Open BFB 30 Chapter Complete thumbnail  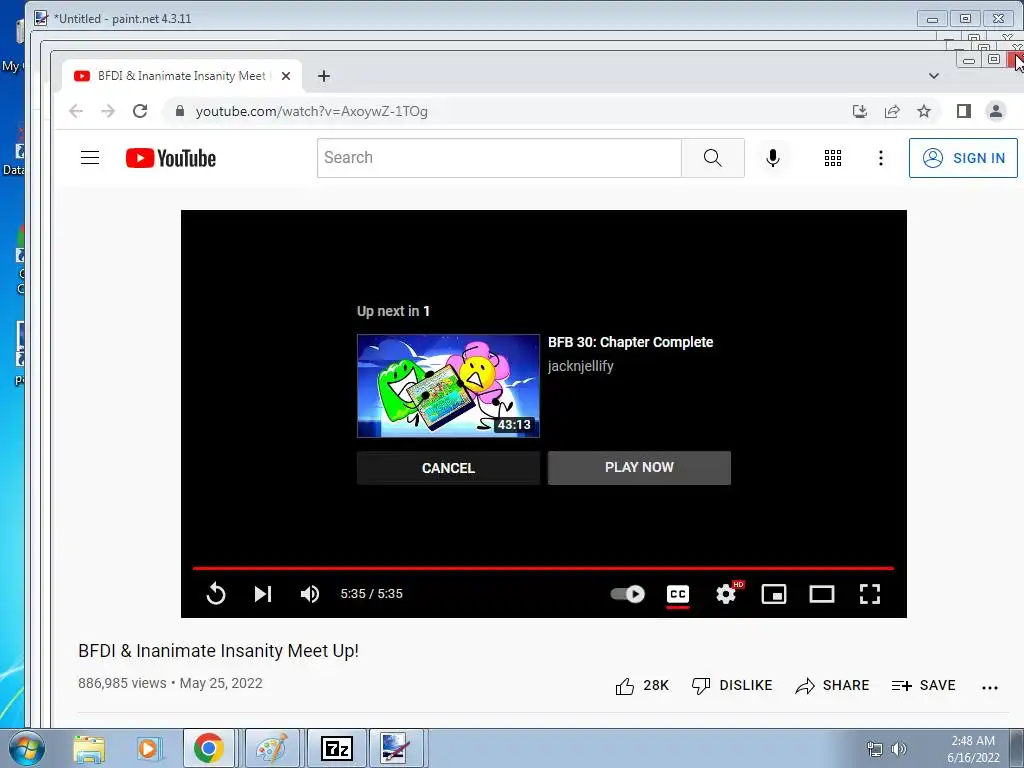click(x=448, y=385)
